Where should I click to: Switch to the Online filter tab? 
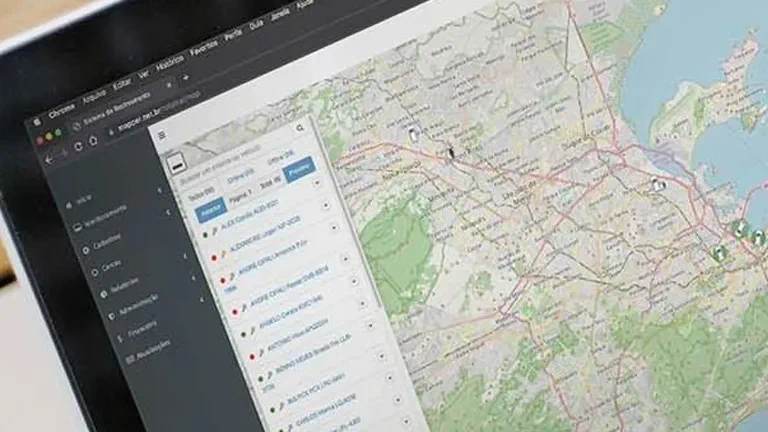coord(240,175)
